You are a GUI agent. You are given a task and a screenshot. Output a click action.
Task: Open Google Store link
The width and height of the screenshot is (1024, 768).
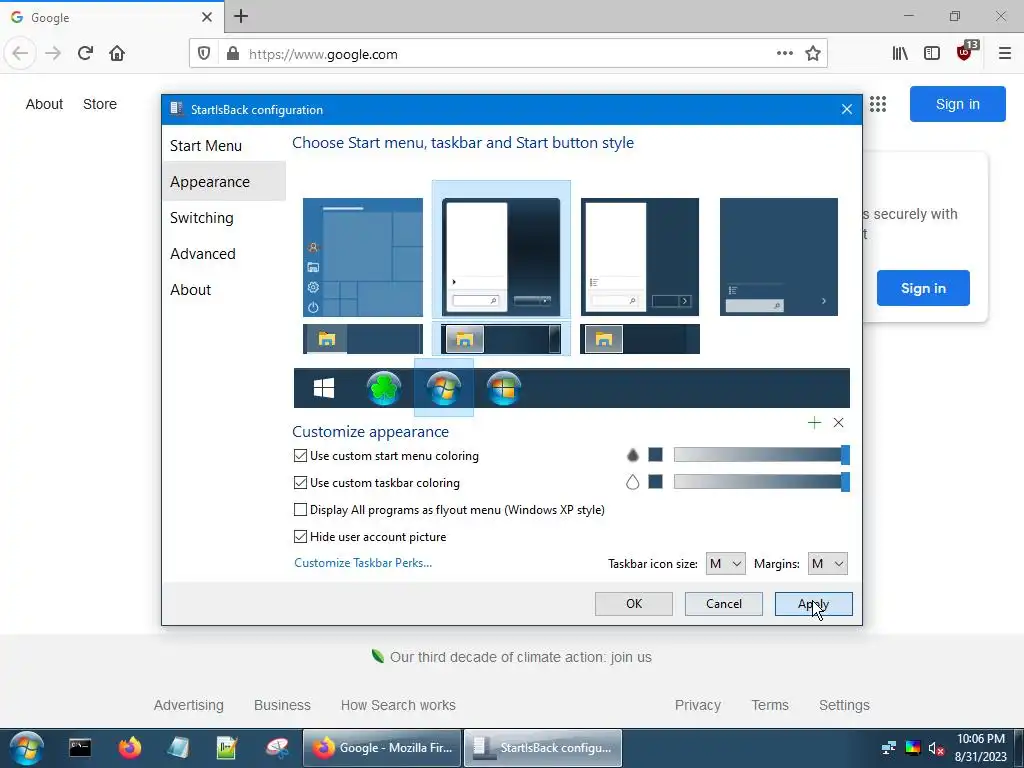pos(100,104)
